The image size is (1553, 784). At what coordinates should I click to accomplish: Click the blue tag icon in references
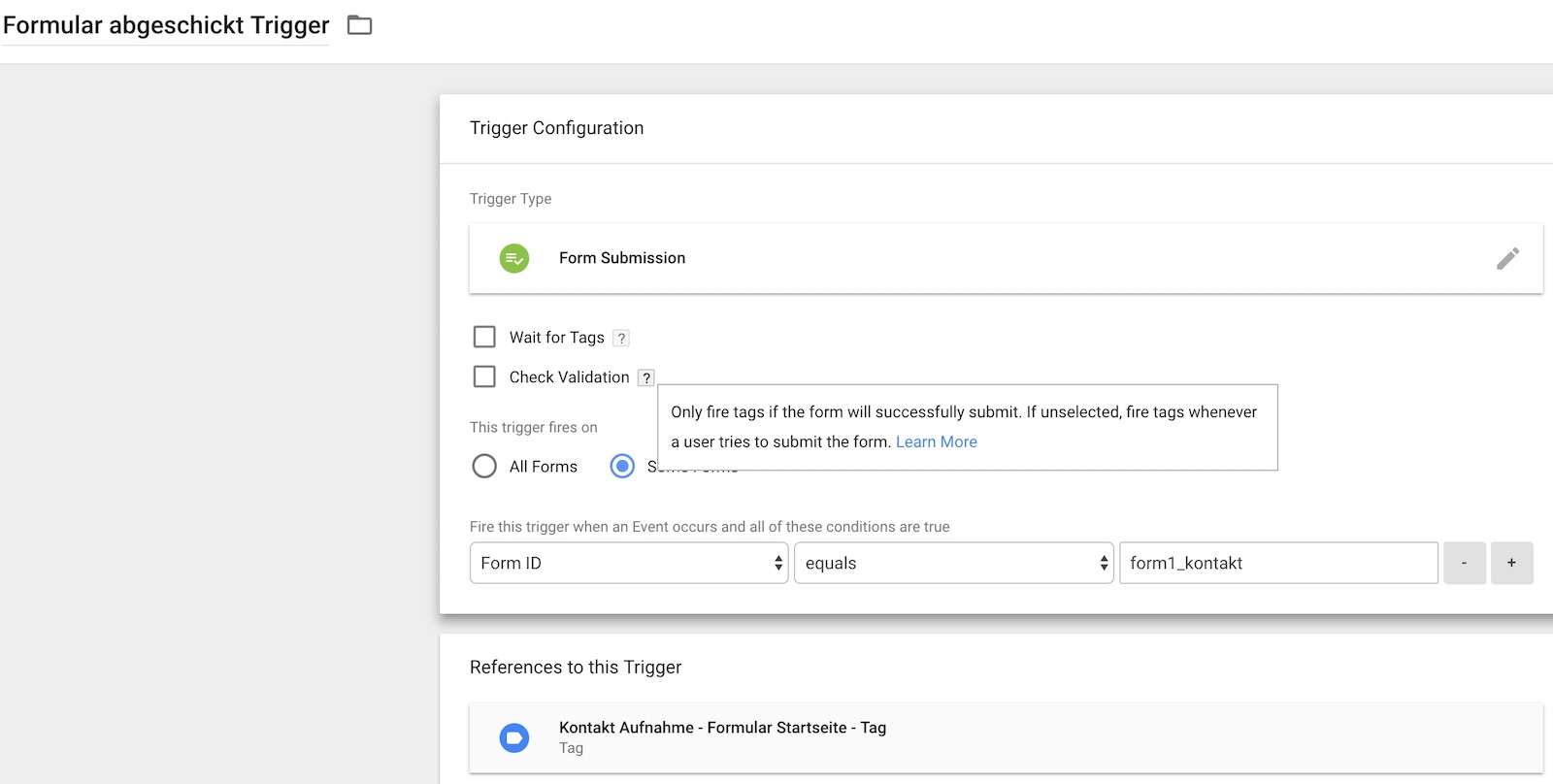pos(514,737)
